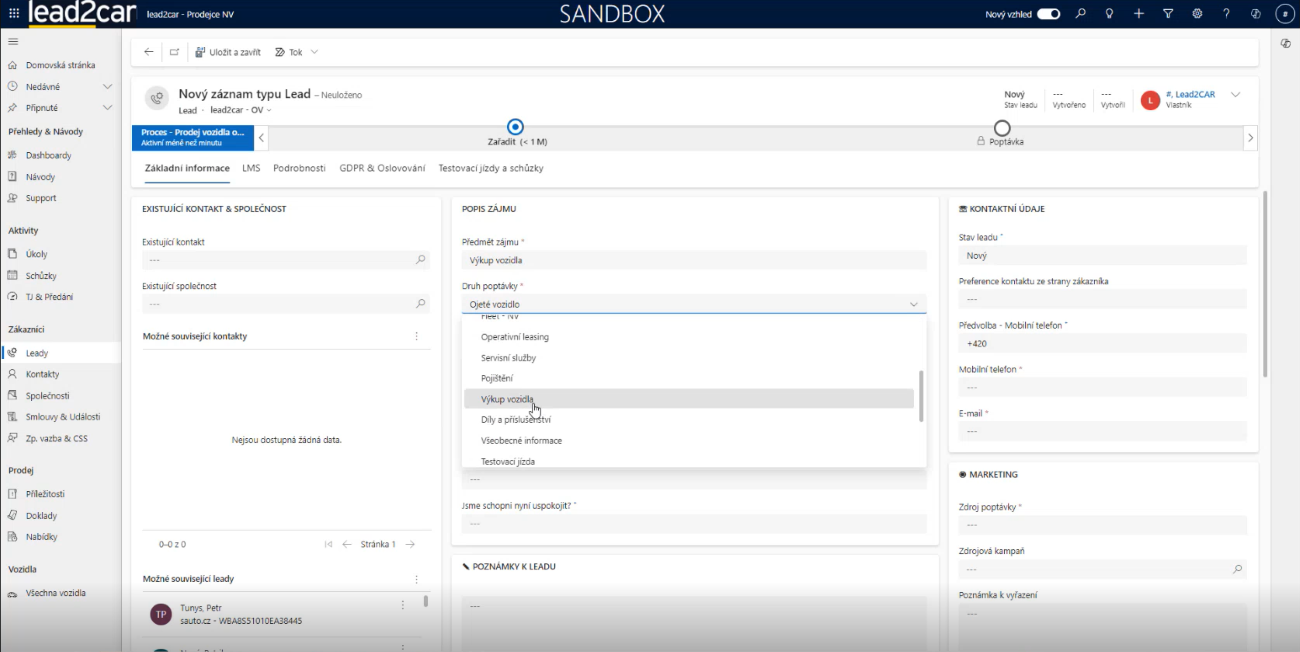Screen dimensions: 1300x652
Task: Open the app launcher waffle icon
Action: 13,14
